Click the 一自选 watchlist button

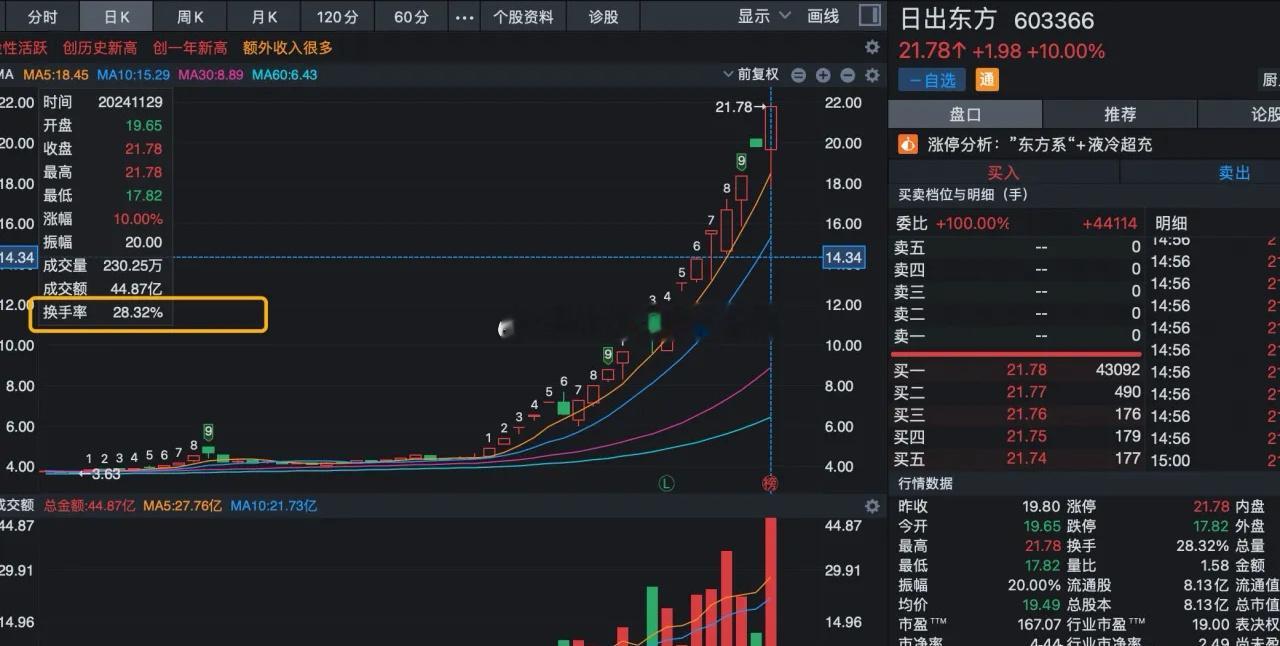[x=933, y=80]
